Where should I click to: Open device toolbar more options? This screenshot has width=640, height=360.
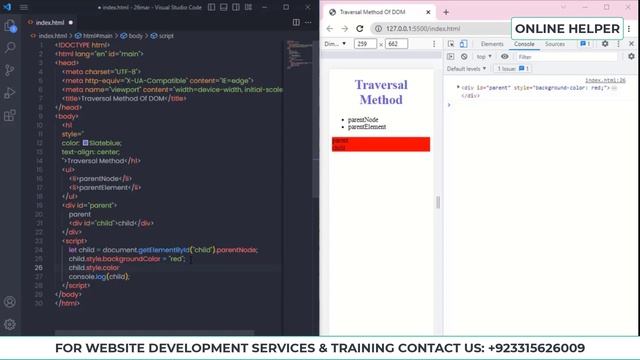tap(434, 44)
